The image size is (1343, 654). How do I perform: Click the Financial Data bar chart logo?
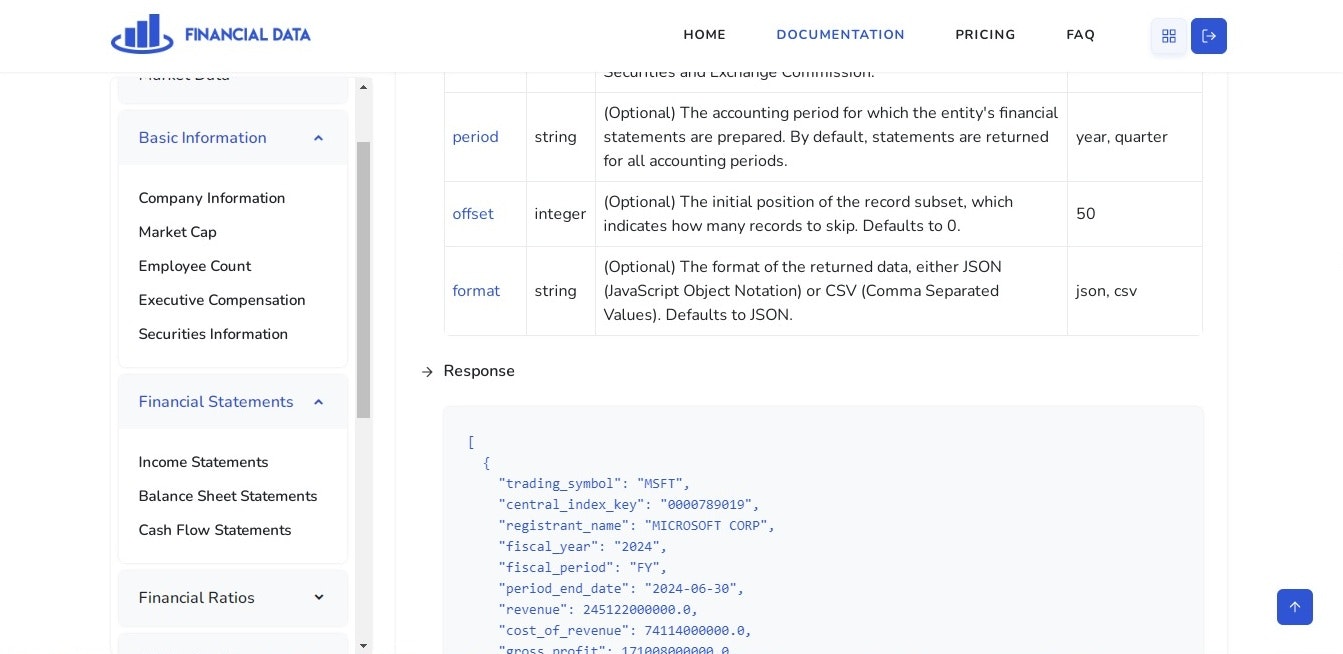pos(142,34)
